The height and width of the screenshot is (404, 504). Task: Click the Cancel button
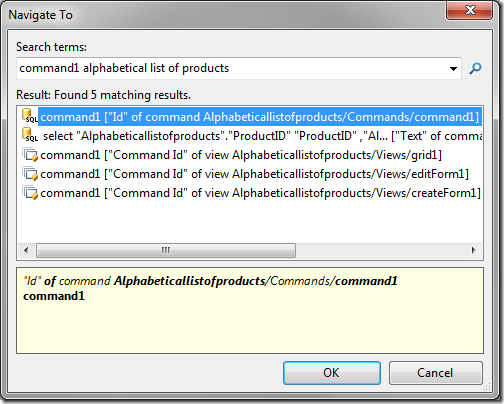pyautogui.click(x=435, y=373)
